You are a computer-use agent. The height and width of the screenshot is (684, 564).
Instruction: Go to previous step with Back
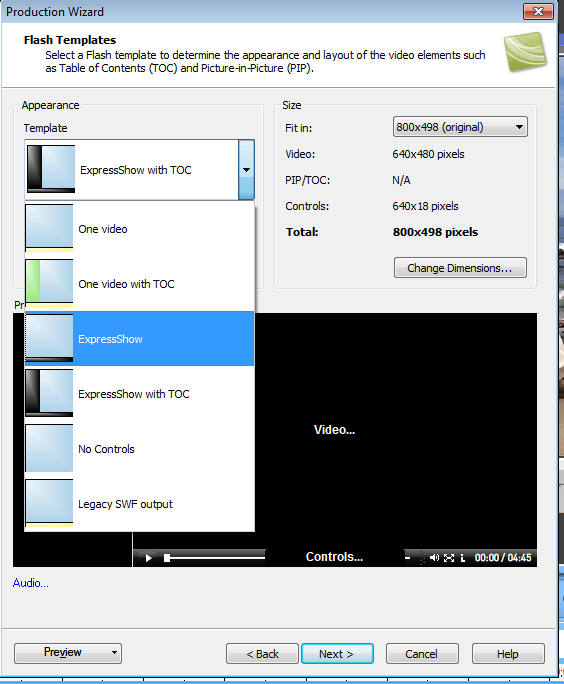[x=262, y=653]
